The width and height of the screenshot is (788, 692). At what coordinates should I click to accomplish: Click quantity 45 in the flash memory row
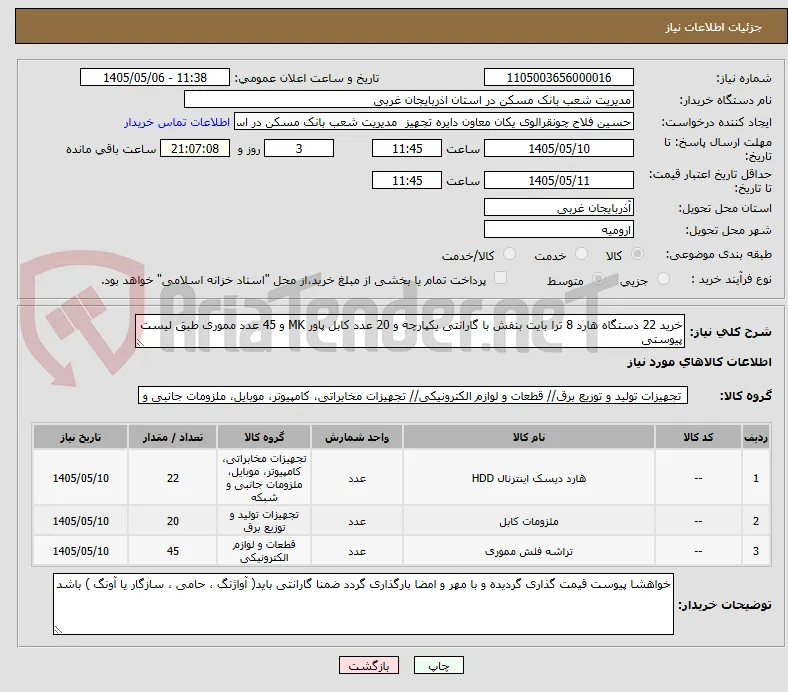(173, 551)
